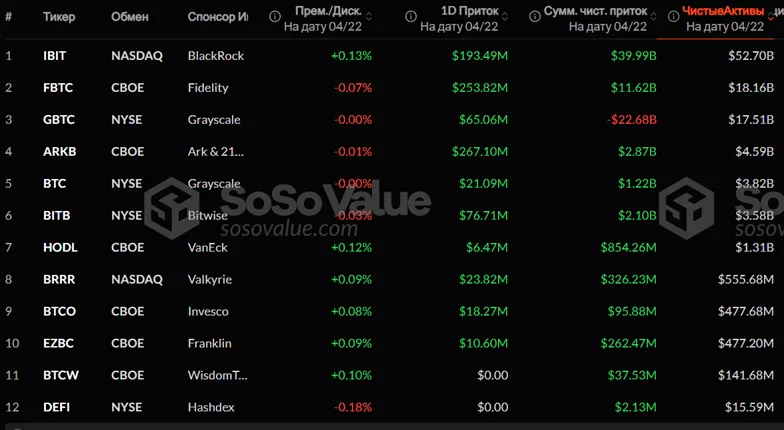
Task: Select the GBTC ticker
Action: [x=57, y=120]
